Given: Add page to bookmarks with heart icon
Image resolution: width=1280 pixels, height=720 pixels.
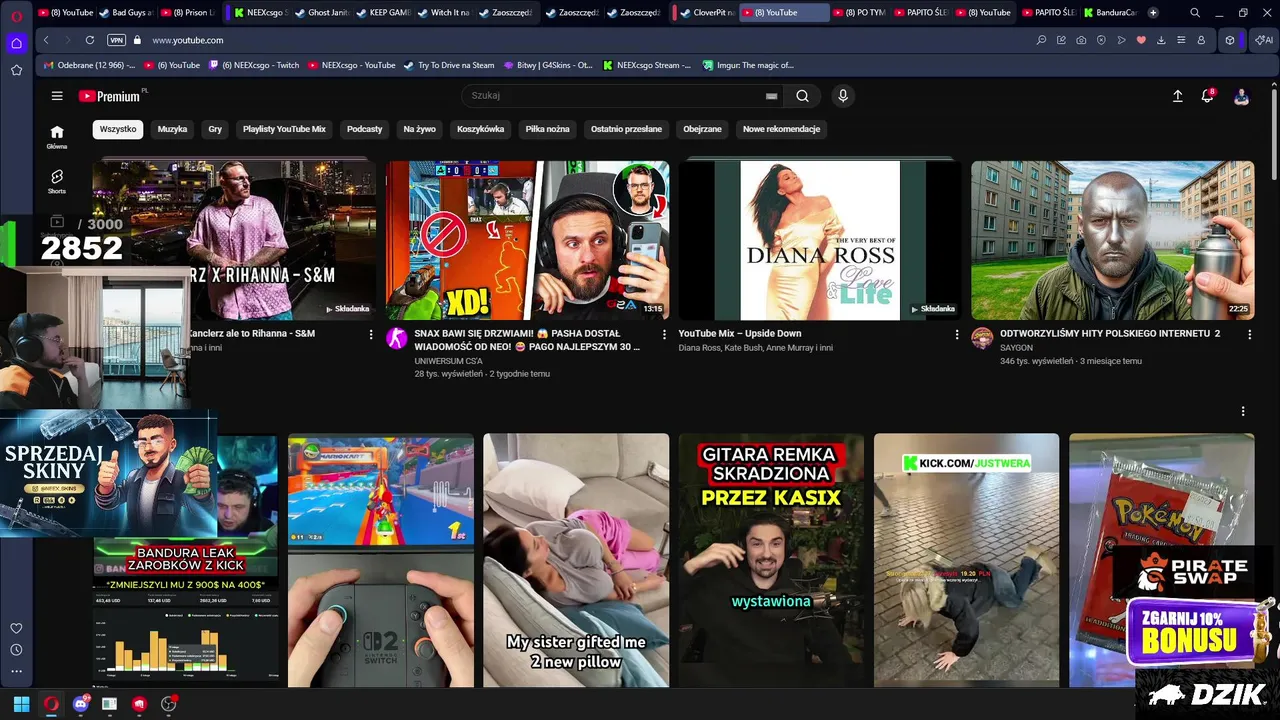Looking at the screenshot, I should pyautogui.click(x=1141, y=40).
